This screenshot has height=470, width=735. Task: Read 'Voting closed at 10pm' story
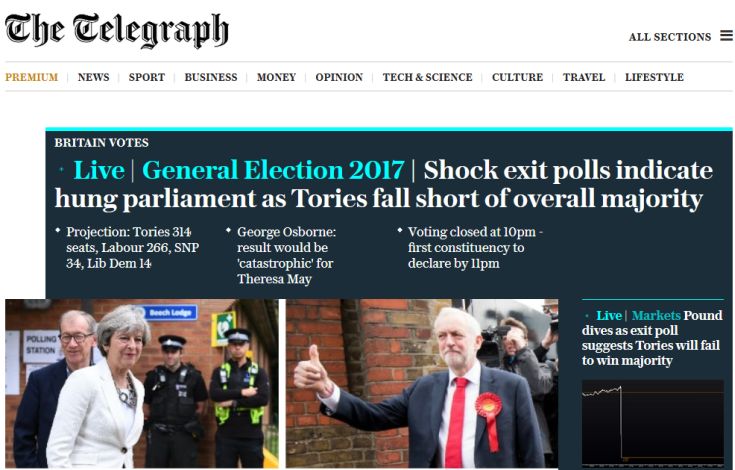475,248
